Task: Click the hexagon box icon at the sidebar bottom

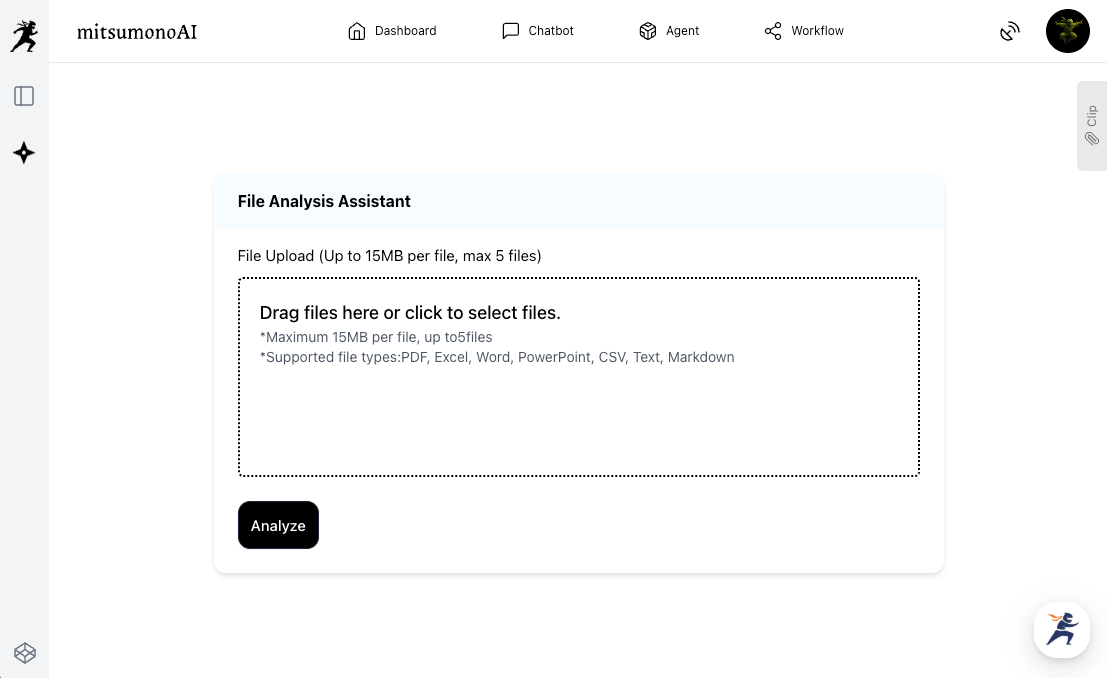Action: [25, 653]
